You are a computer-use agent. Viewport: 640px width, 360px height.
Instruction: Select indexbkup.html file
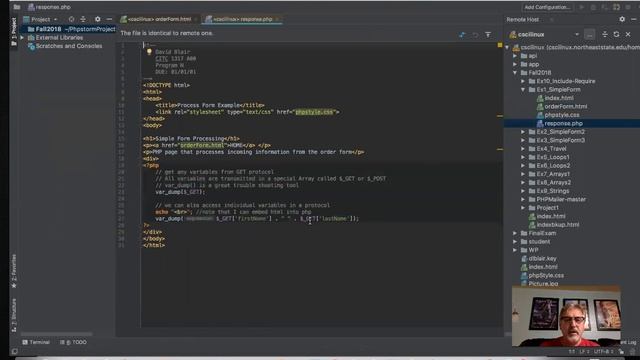[554, 224]
